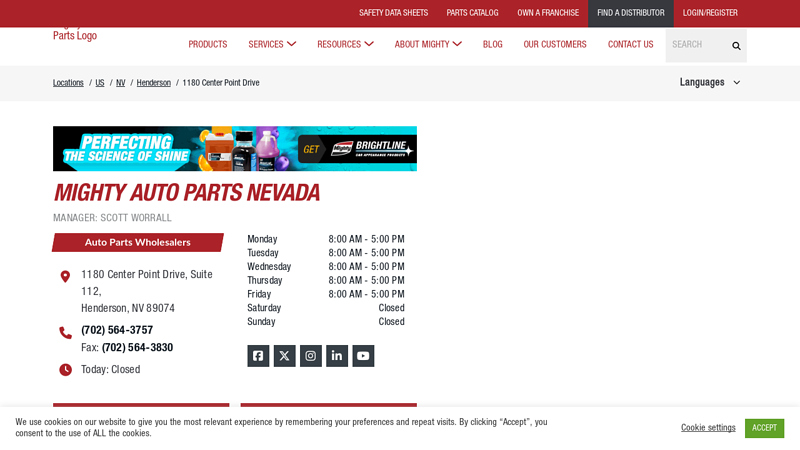Viewport: 800px width, 450px height.
Task: Open the Instagram social icon
Action: click(x=311, y=356)
